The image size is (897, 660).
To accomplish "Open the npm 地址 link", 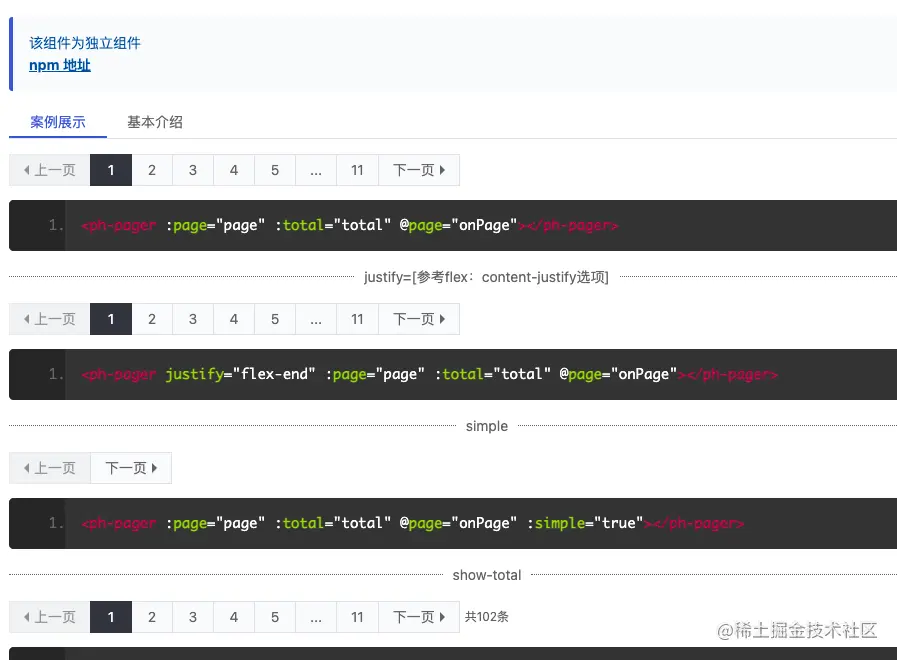I will click(x=59, y=64).
